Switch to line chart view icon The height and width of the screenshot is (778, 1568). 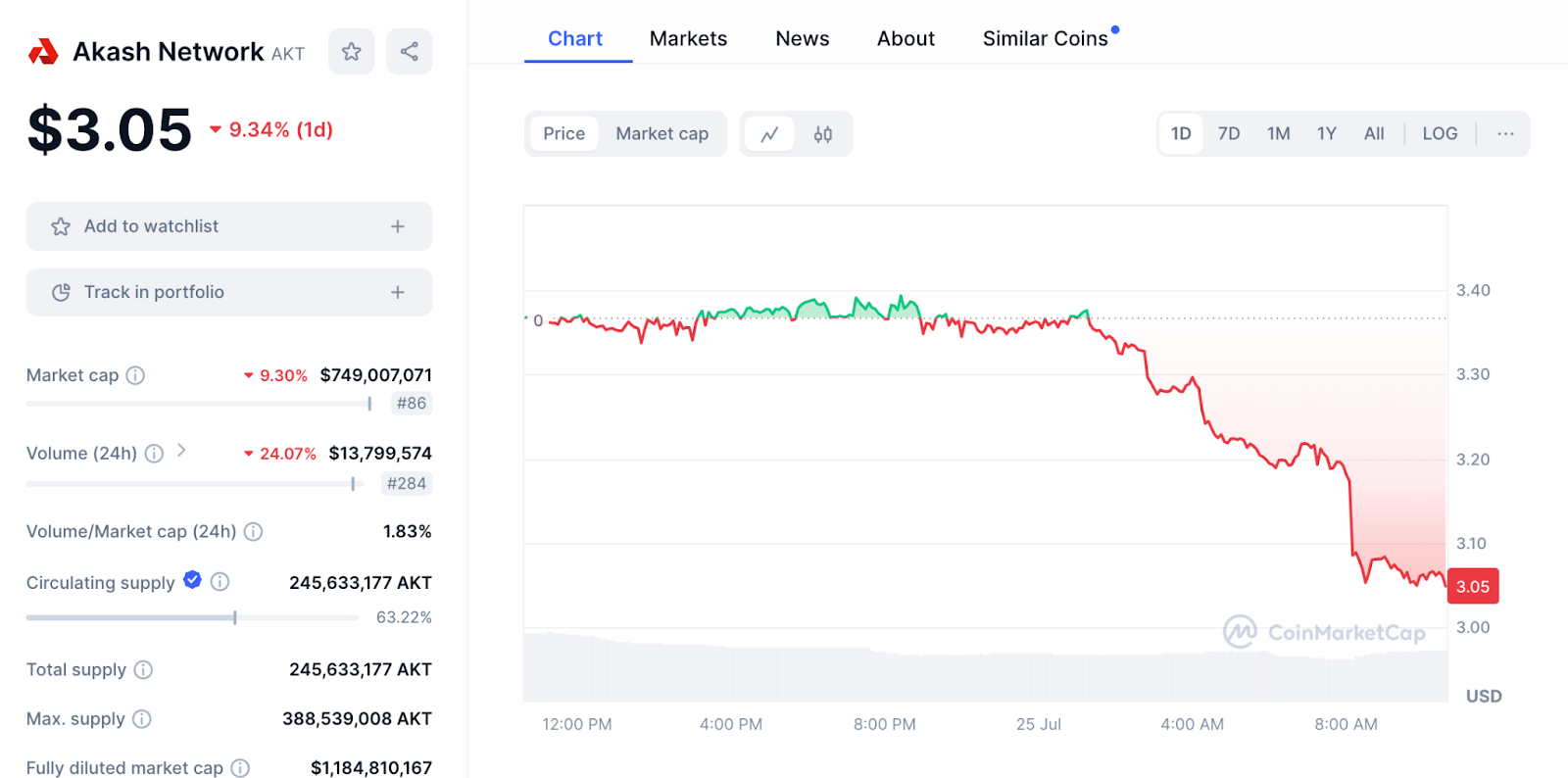[x=769, y=134]
